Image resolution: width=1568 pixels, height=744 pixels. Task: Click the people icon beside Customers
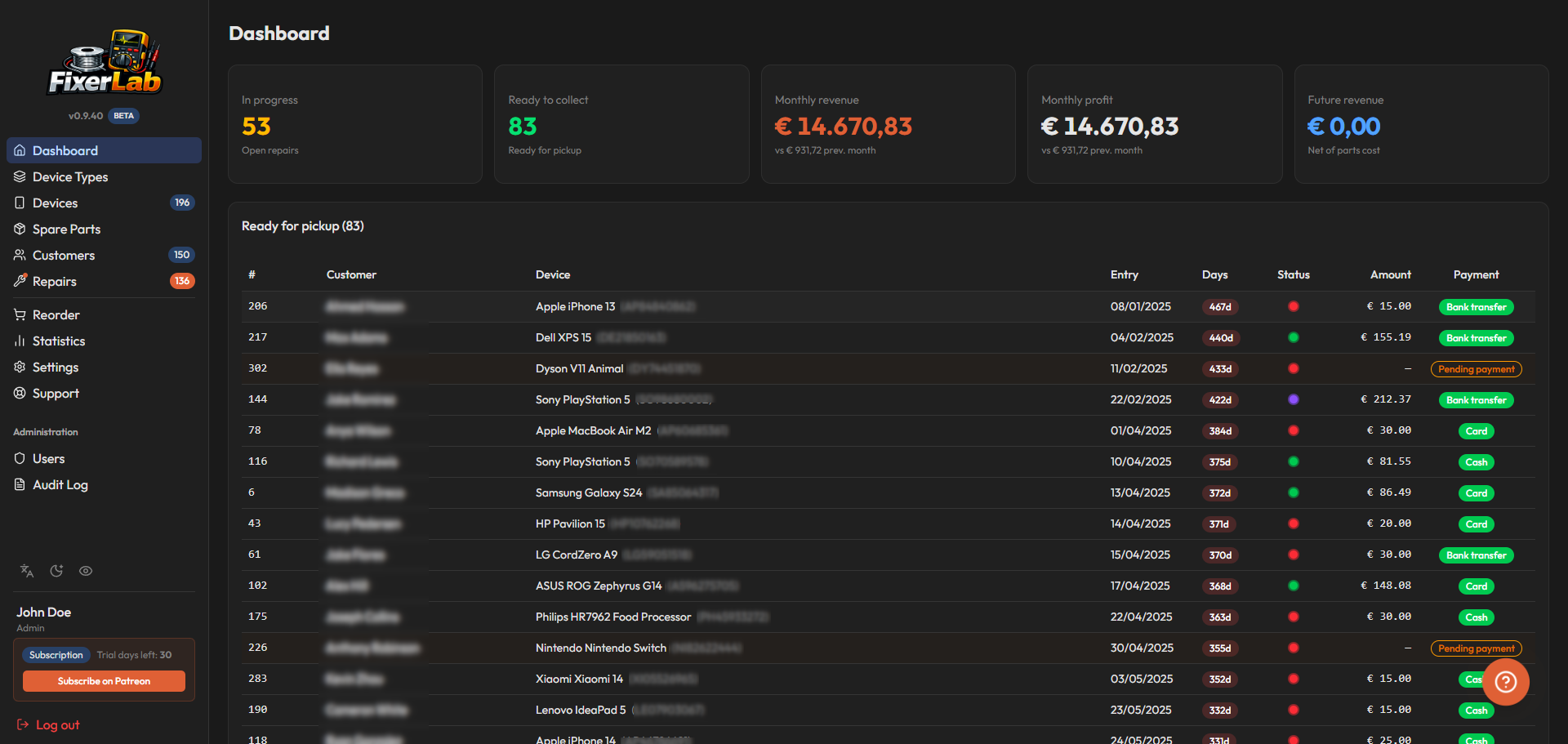pos(20,255)
